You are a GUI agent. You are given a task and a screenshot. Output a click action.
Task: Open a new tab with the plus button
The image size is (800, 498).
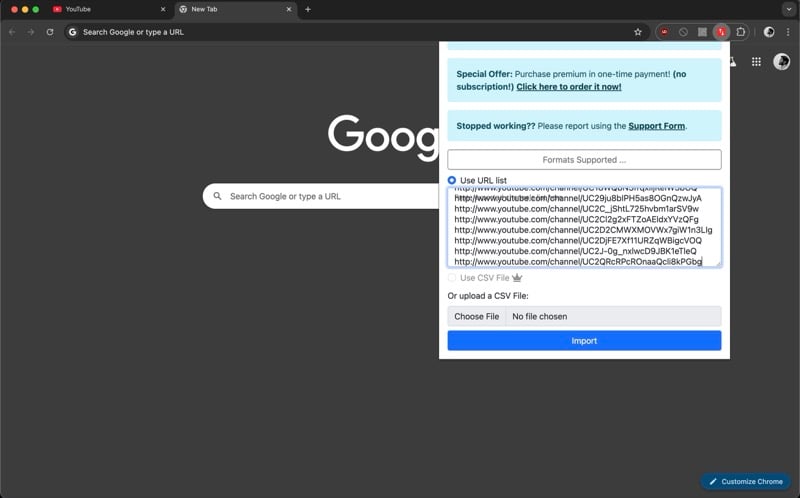[x=308, y=9]
